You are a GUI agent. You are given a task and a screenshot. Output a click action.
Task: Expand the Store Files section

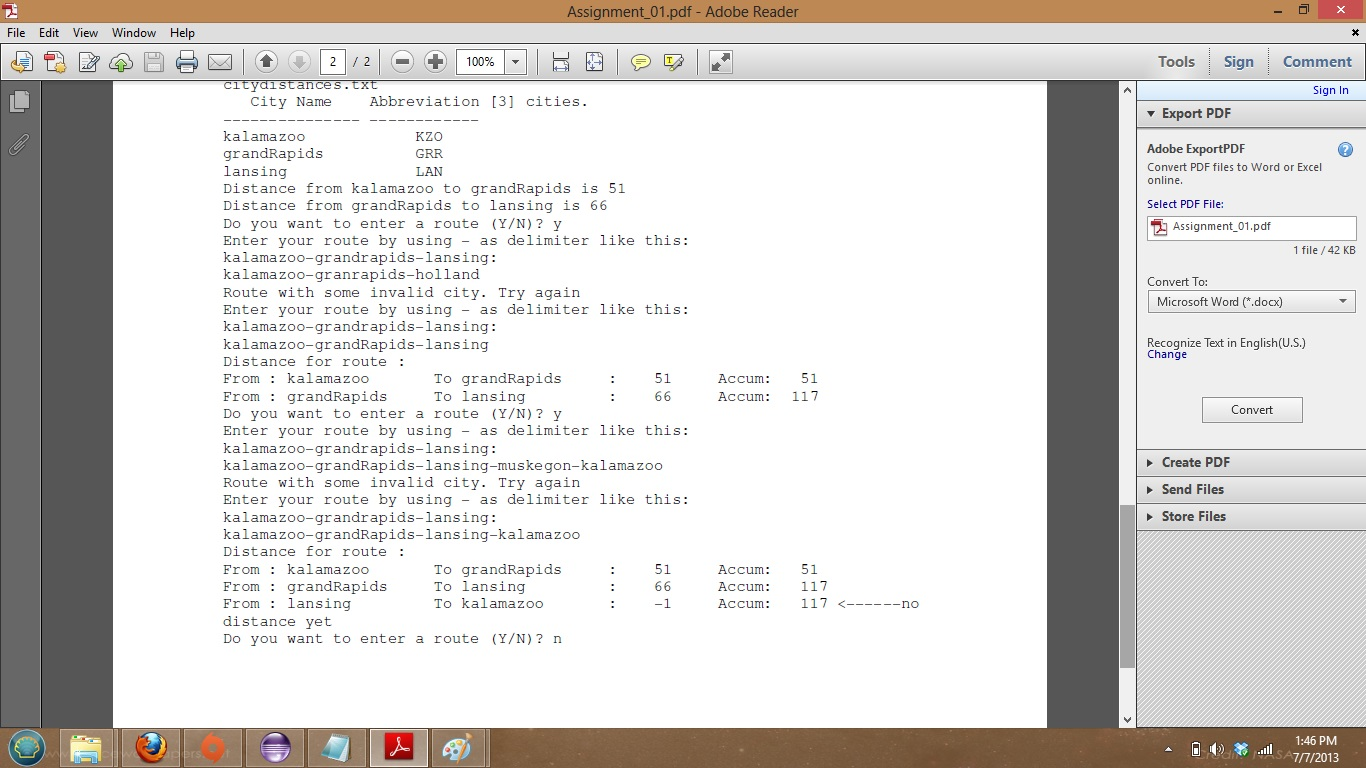click(1251, 517)
